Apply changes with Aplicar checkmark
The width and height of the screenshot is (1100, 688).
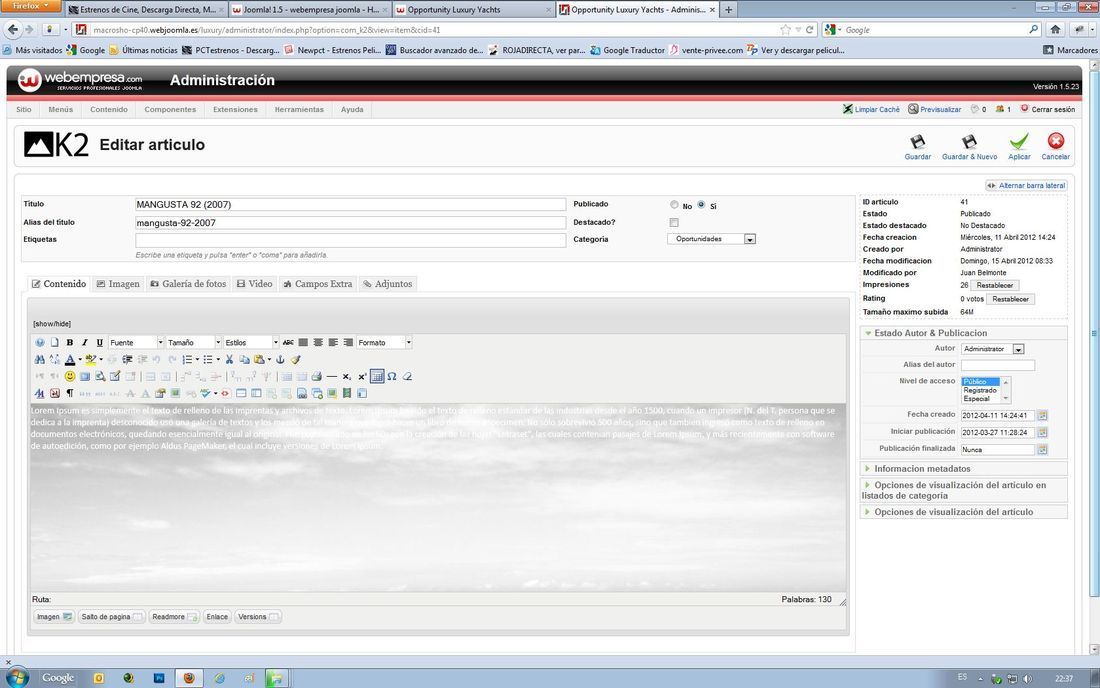(x=1019, y=147)
